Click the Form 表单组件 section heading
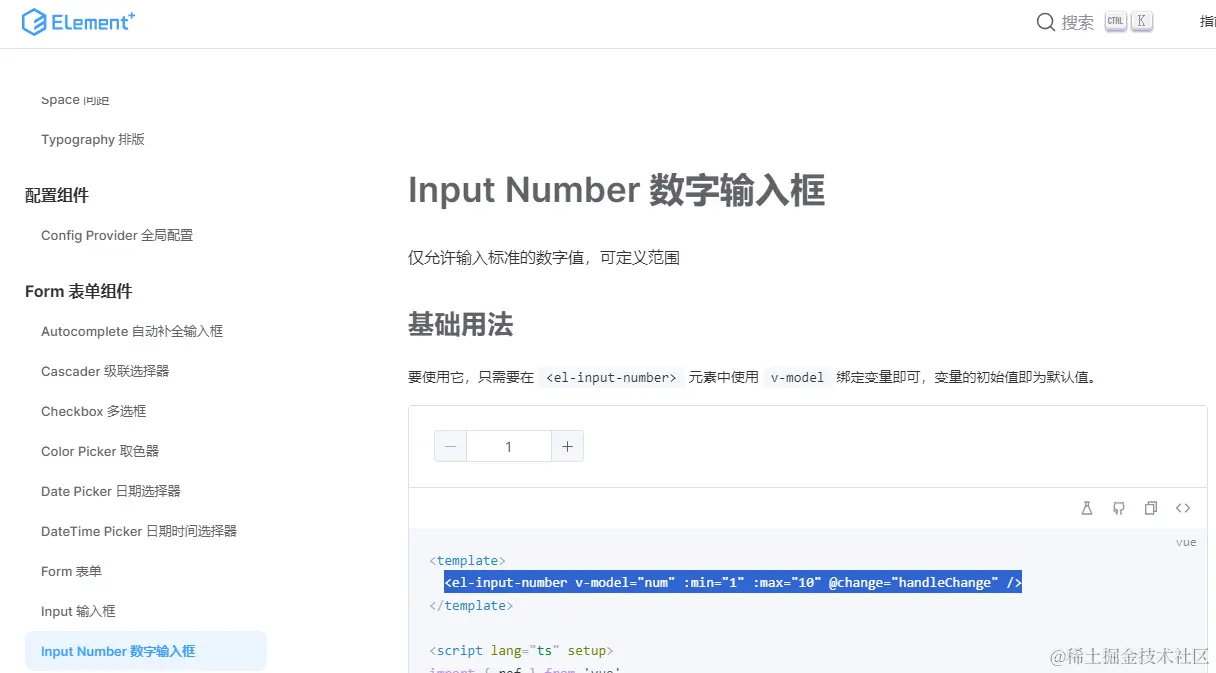This screenshot has width=1216, height=673. [x=79, y=291]
